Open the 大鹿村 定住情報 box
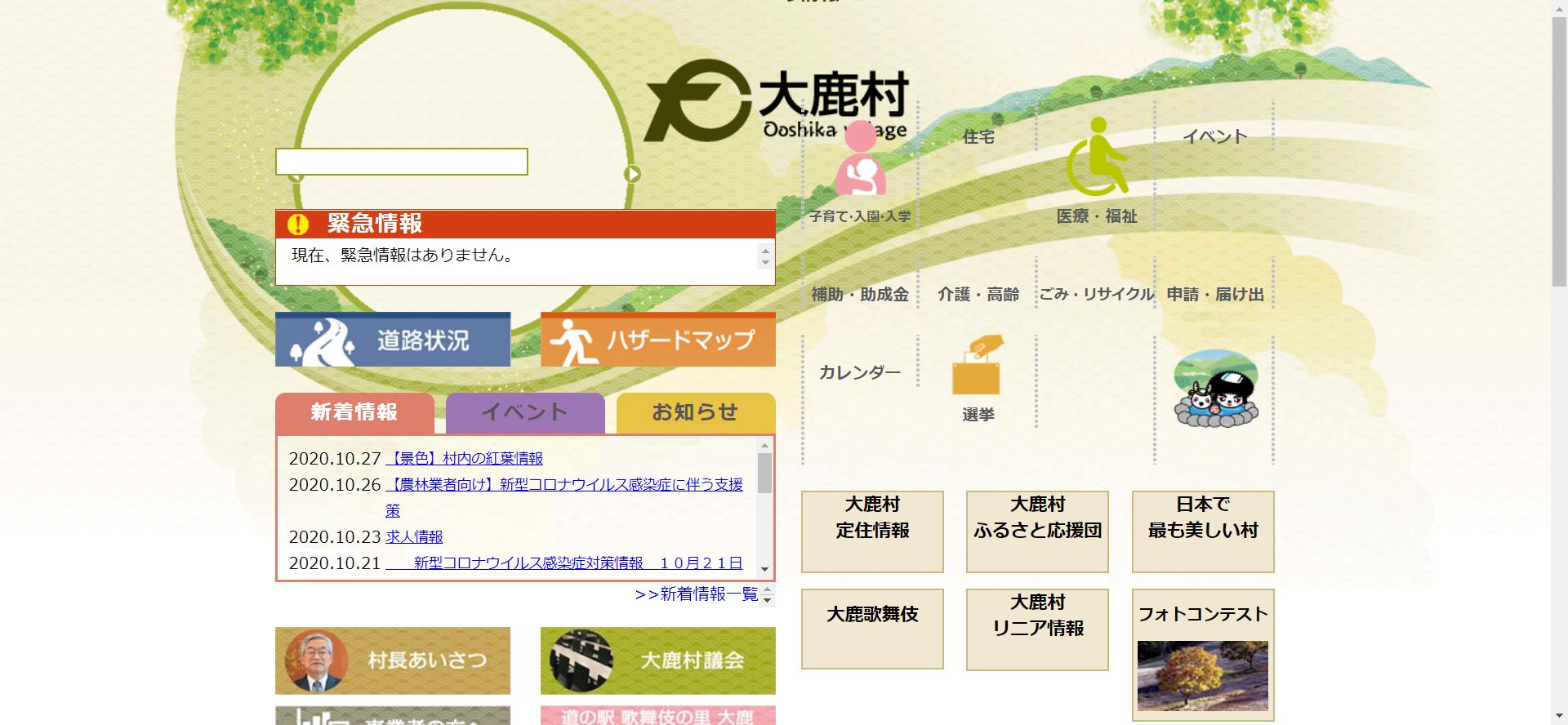The image size is (1568, 725). click(872, 532)
